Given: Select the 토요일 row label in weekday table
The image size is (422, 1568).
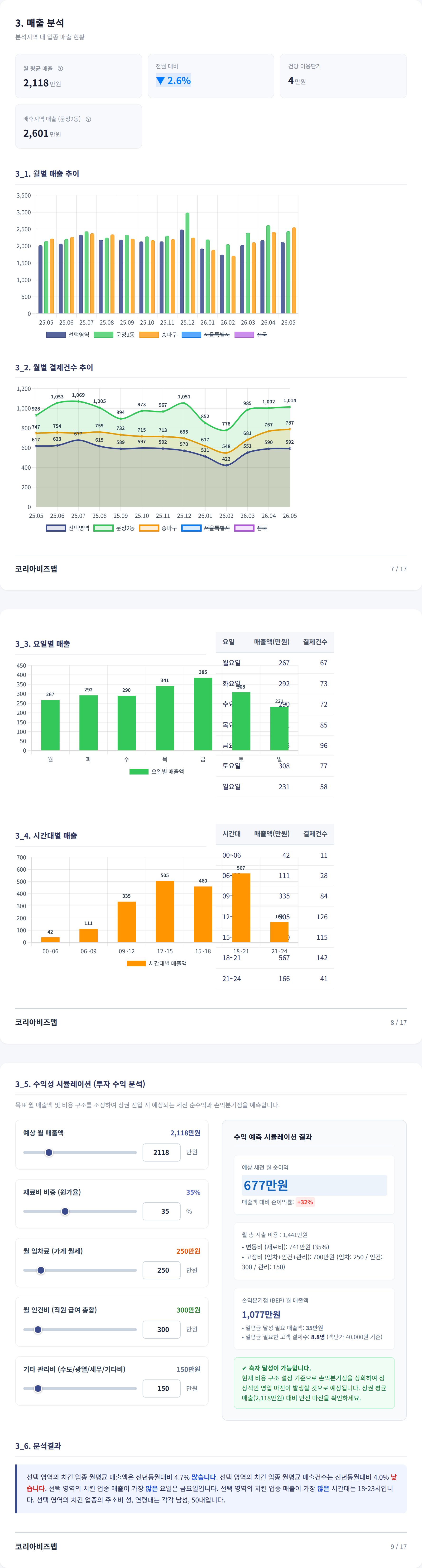Looking at the screenshot, I should pyautogui.click(x=231, y=766).
